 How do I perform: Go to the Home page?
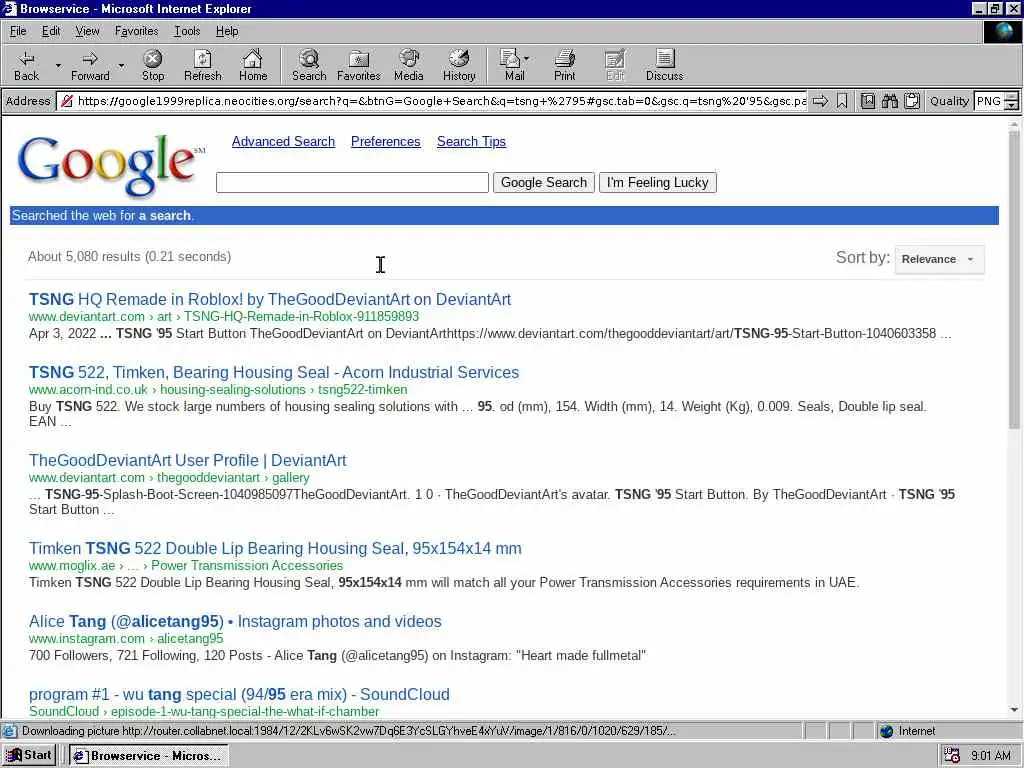click(253, 65)
